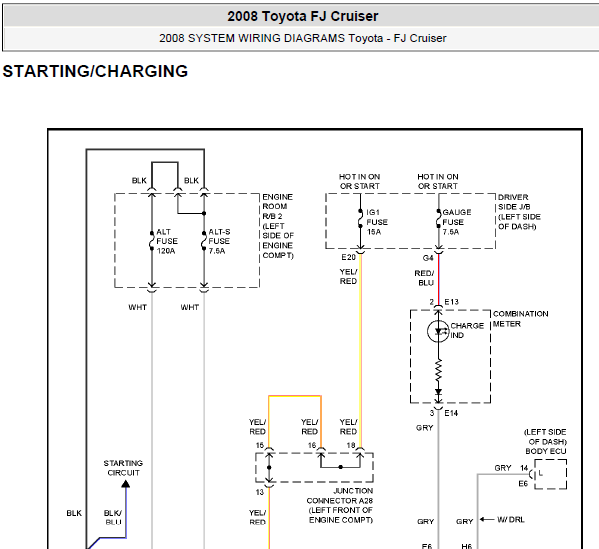
Task: Click the WHT label below the ALT fuse
Action: 138,307
